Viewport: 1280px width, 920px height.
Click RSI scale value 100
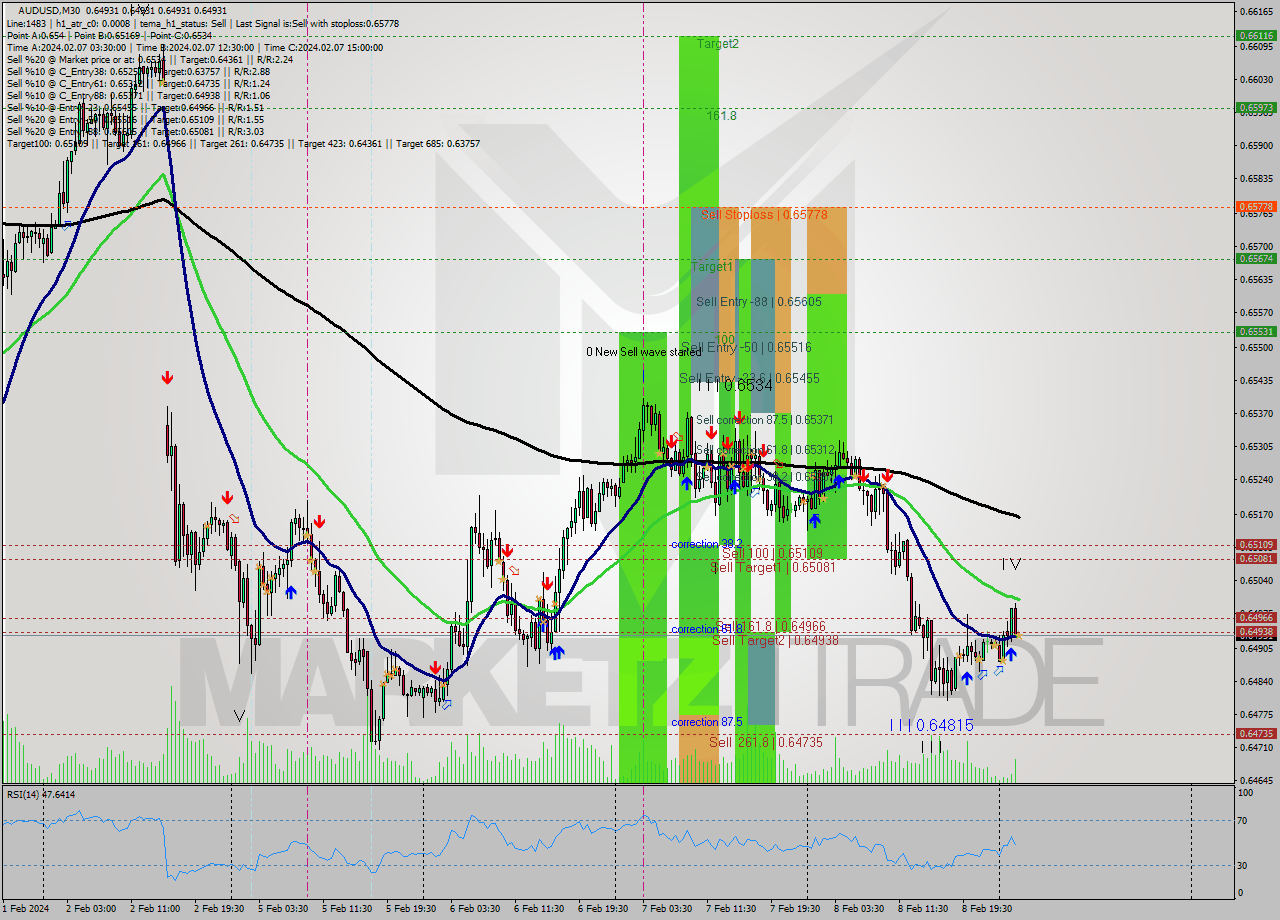point(1245,792)
